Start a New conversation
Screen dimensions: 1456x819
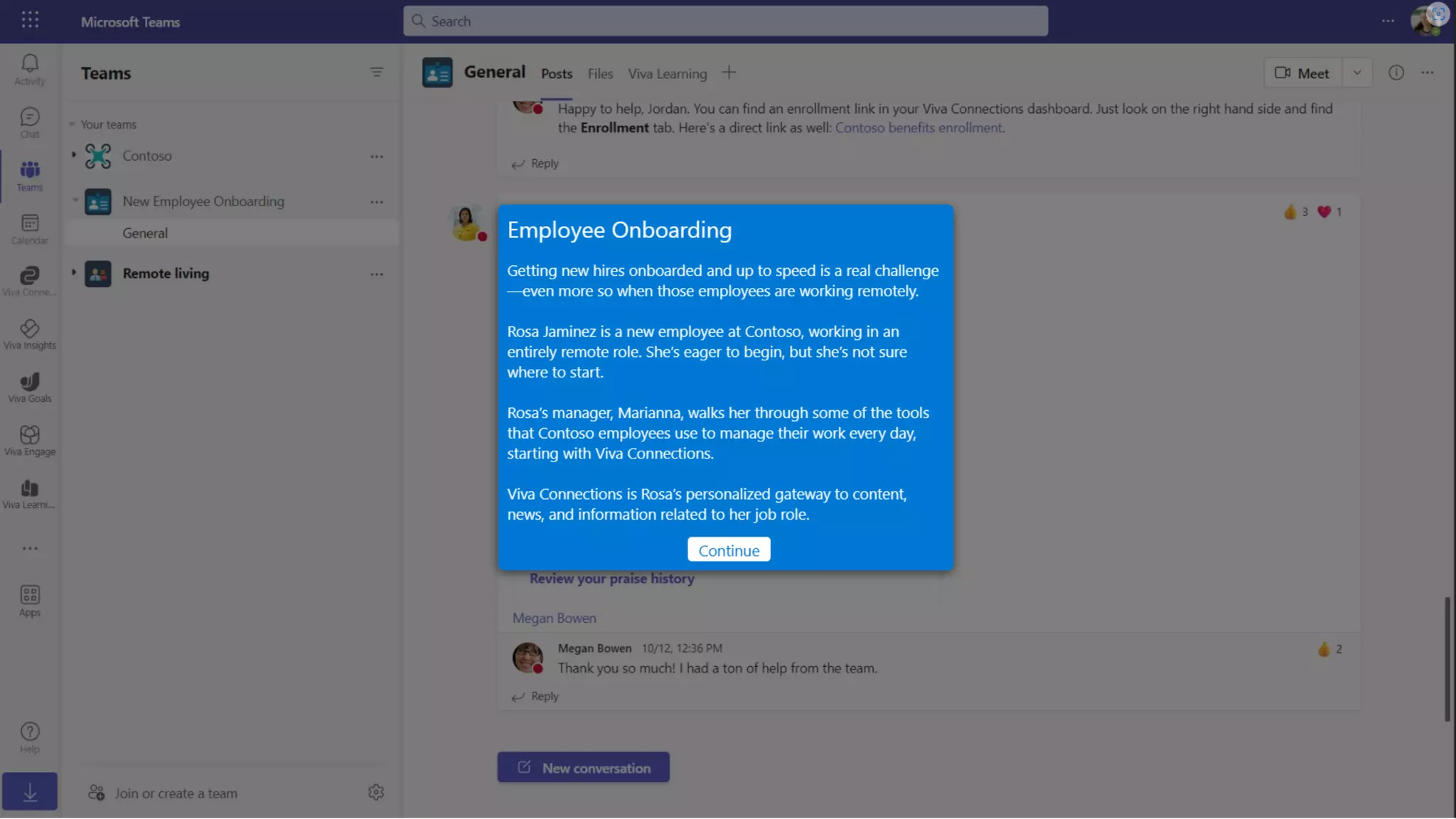583,768
